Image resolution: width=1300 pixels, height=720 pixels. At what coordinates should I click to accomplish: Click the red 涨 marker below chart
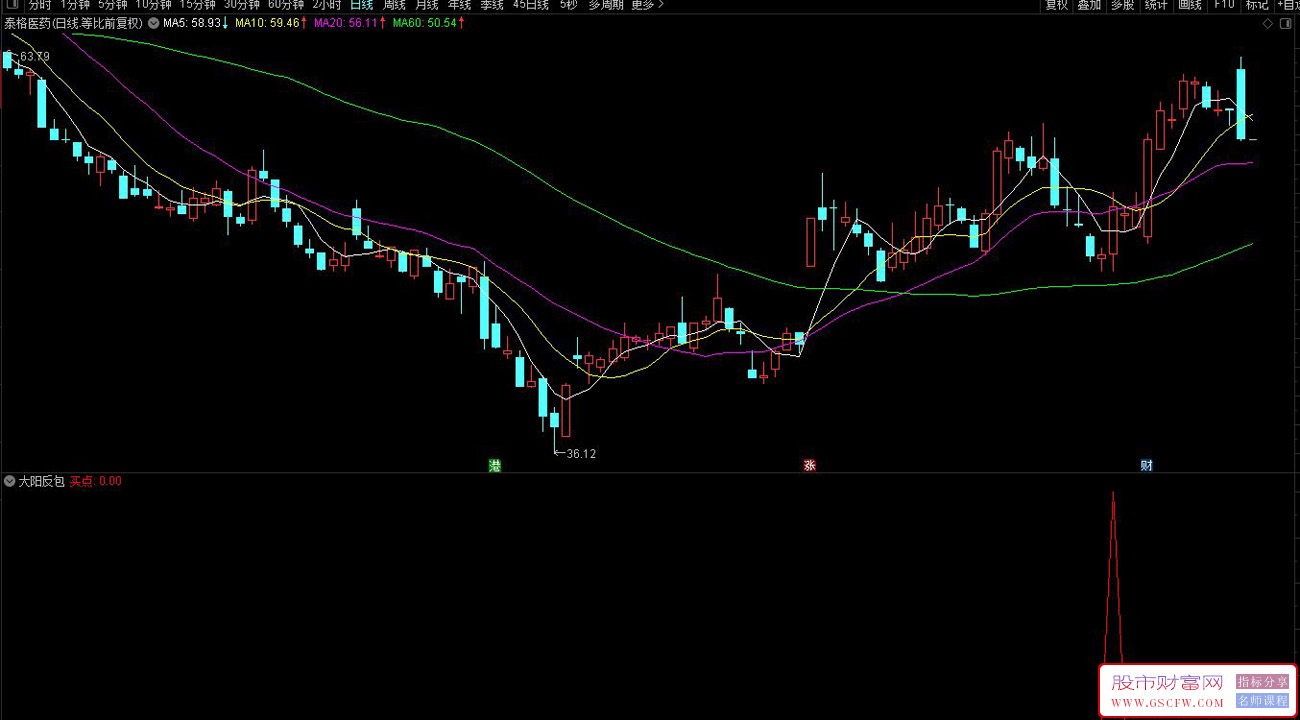click(809, 466)
